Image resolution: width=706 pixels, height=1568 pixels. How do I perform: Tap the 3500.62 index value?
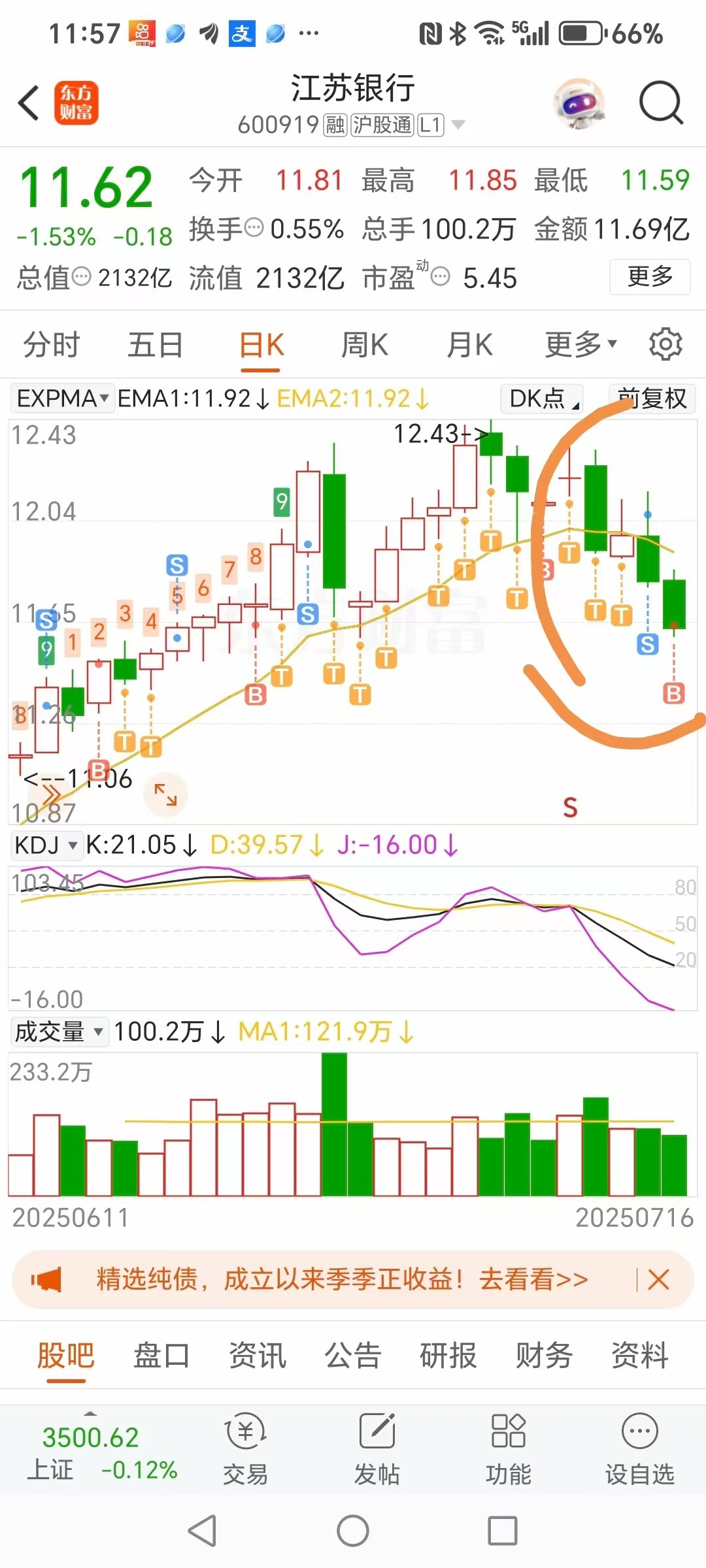(x=91, y=1437)
